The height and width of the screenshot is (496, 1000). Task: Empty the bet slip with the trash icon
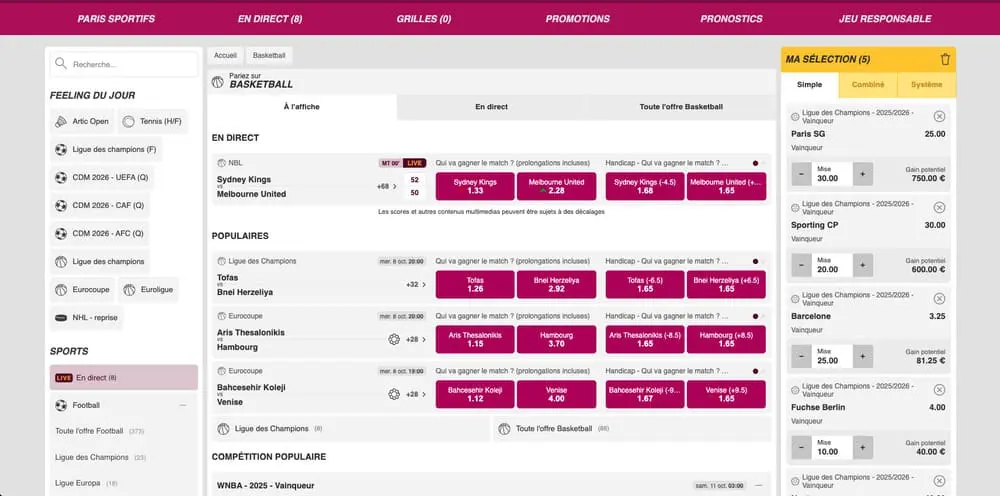(945, 60)
